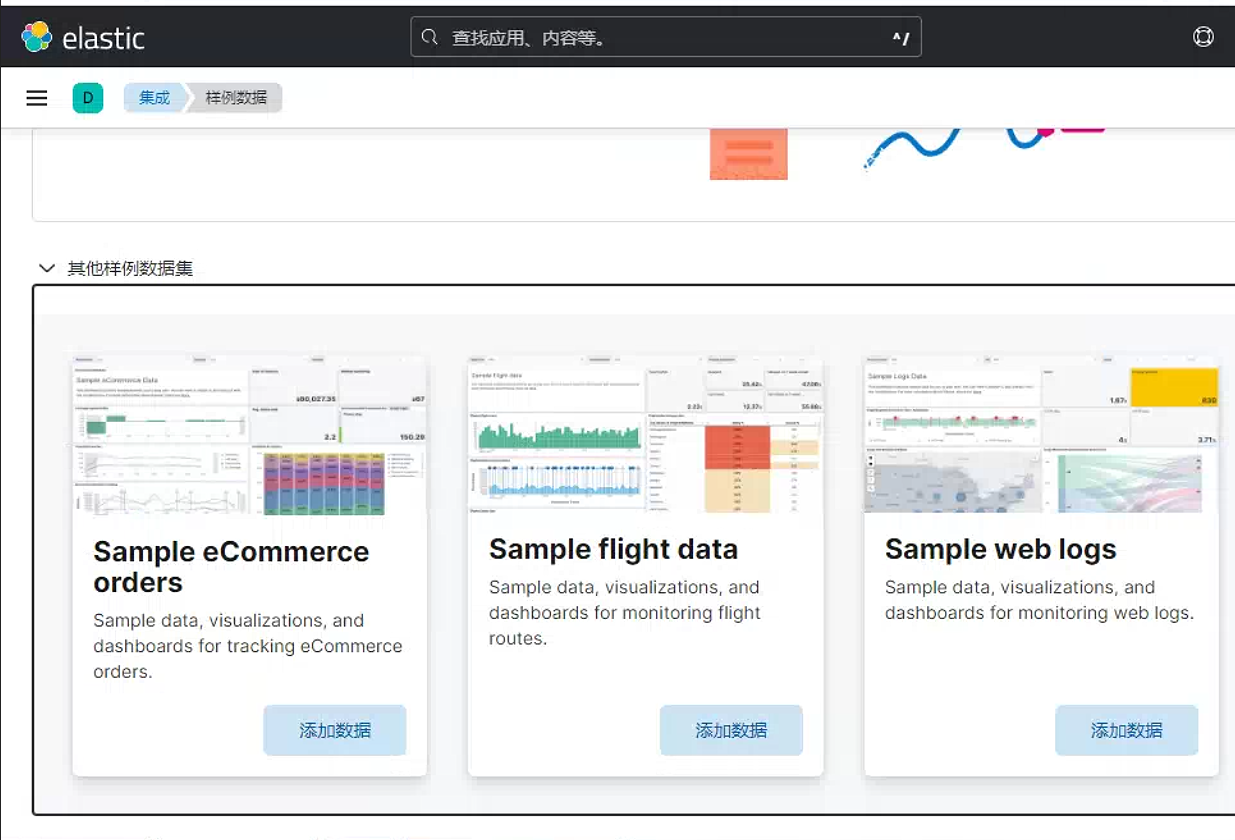Add data for Sample flight data

click(731, 730)
